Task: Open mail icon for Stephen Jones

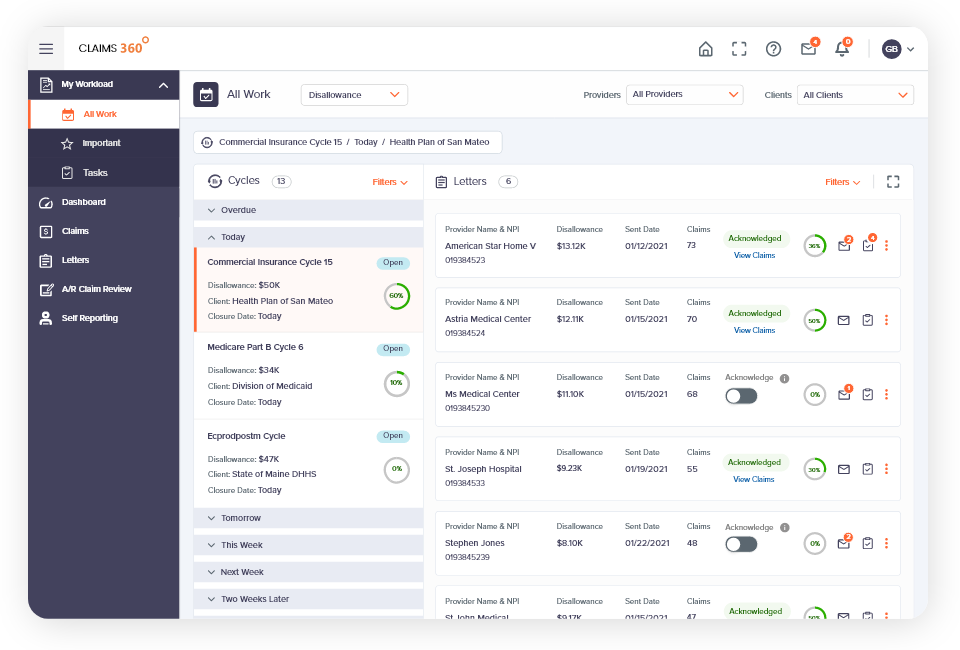Action: click(844, 543)
